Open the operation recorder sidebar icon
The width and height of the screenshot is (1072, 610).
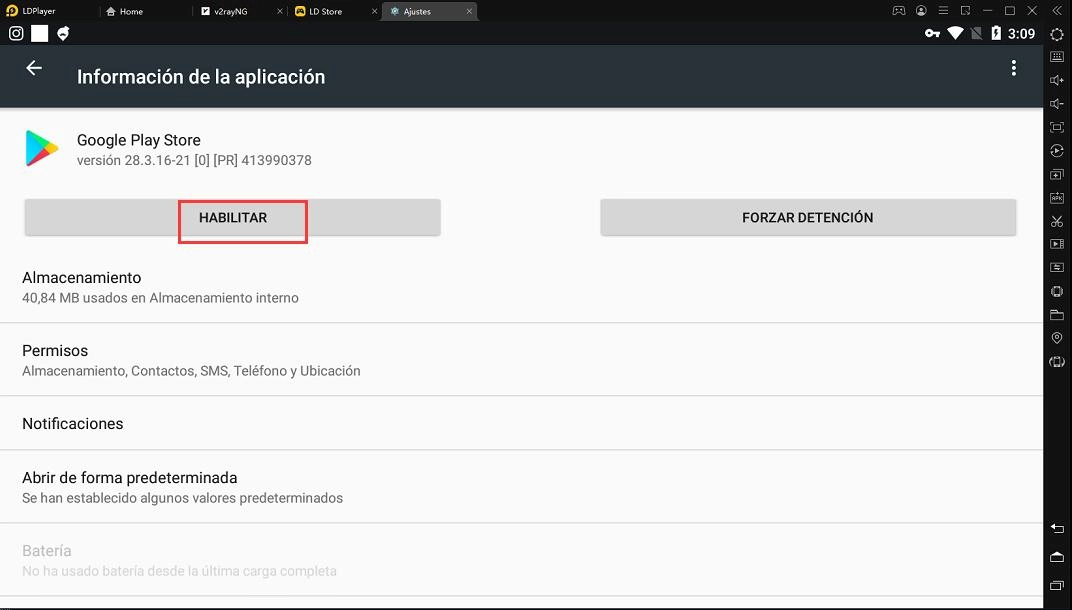tap(1056, 150)
